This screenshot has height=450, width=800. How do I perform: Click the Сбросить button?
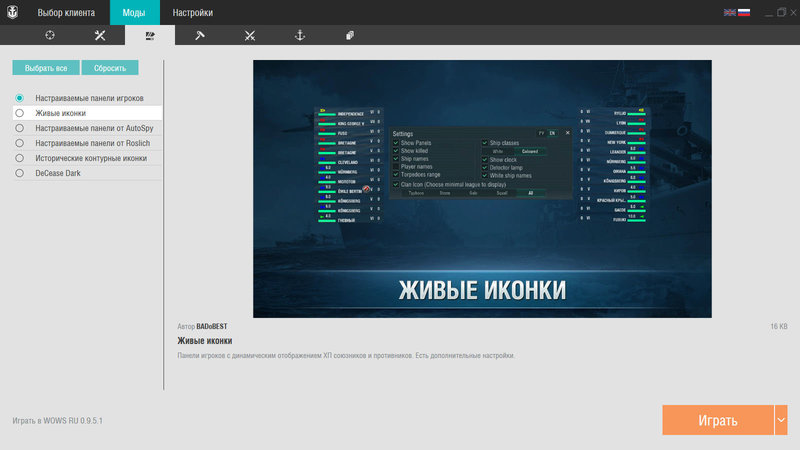(110, 68)
